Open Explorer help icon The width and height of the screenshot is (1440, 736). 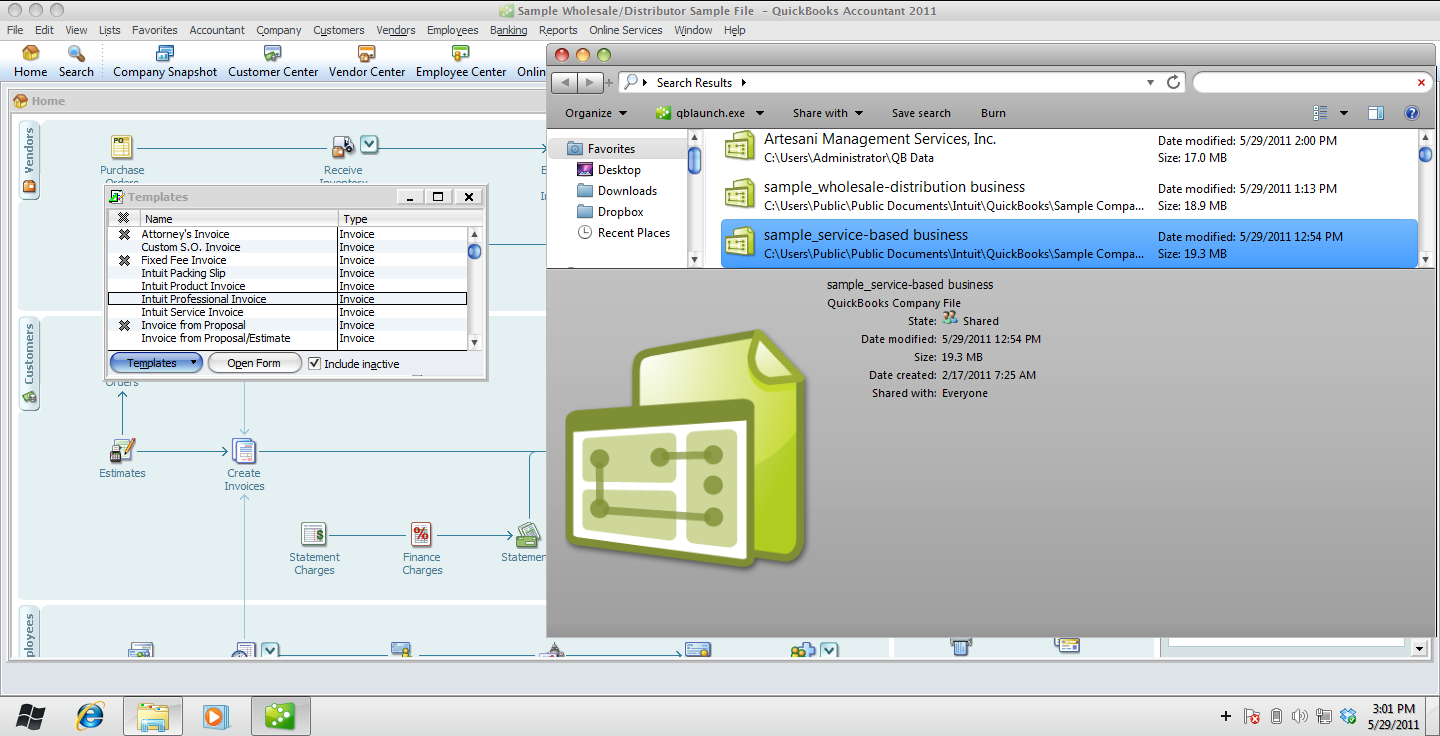pyautogui.click(x=1412, y=113)
